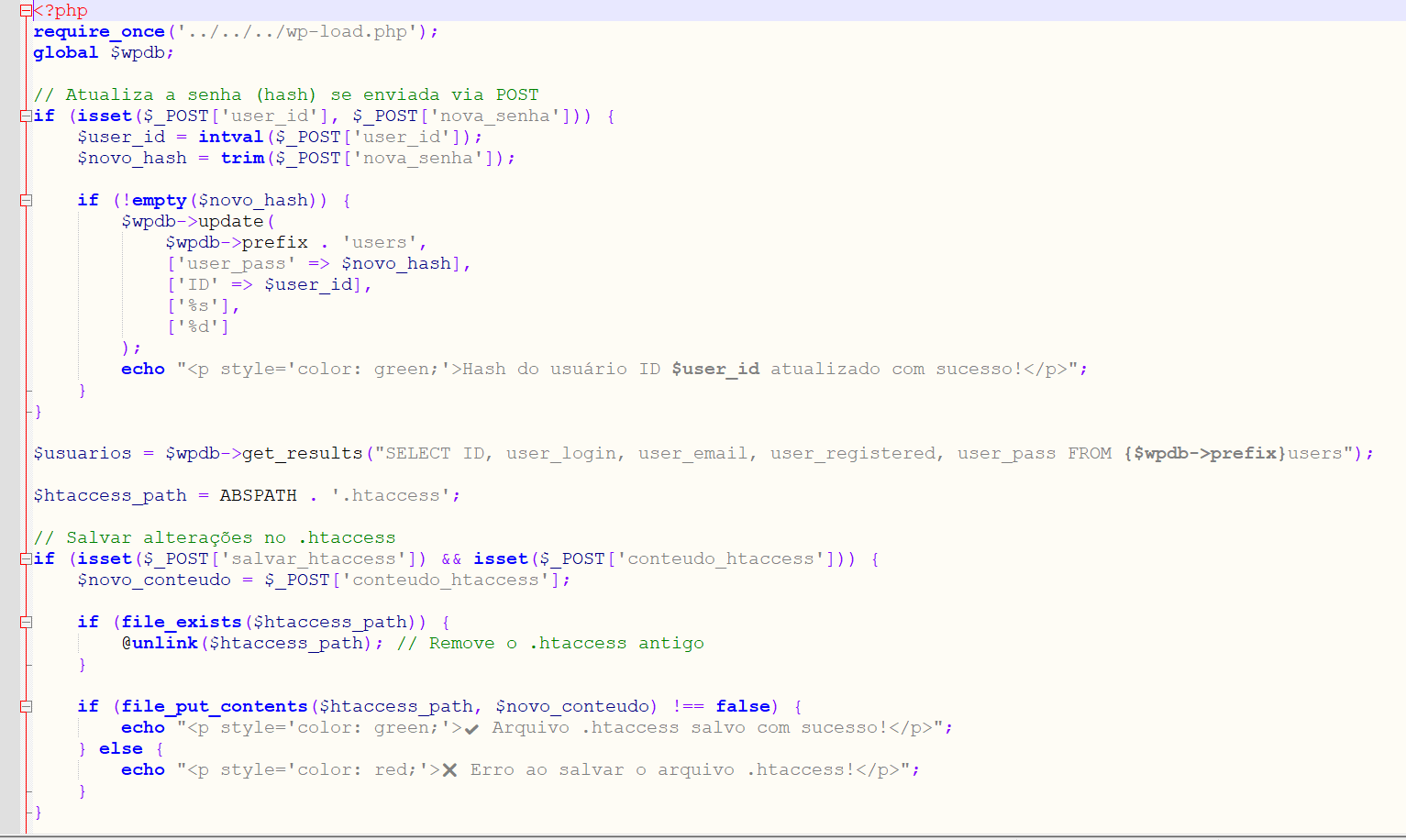The height and width of the screenshot is (840, 1406).
Task: Click the $wpdb->update( call
Action: click(198, 222)
